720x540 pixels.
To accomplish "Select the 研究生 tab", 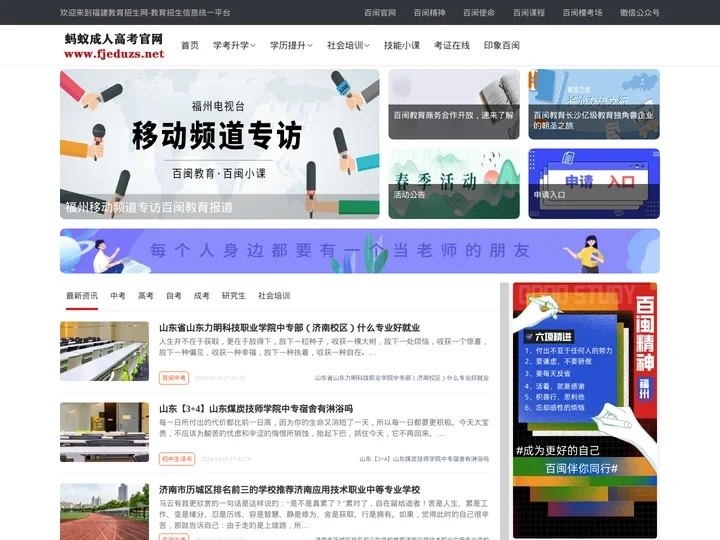I will pos(234,296).
